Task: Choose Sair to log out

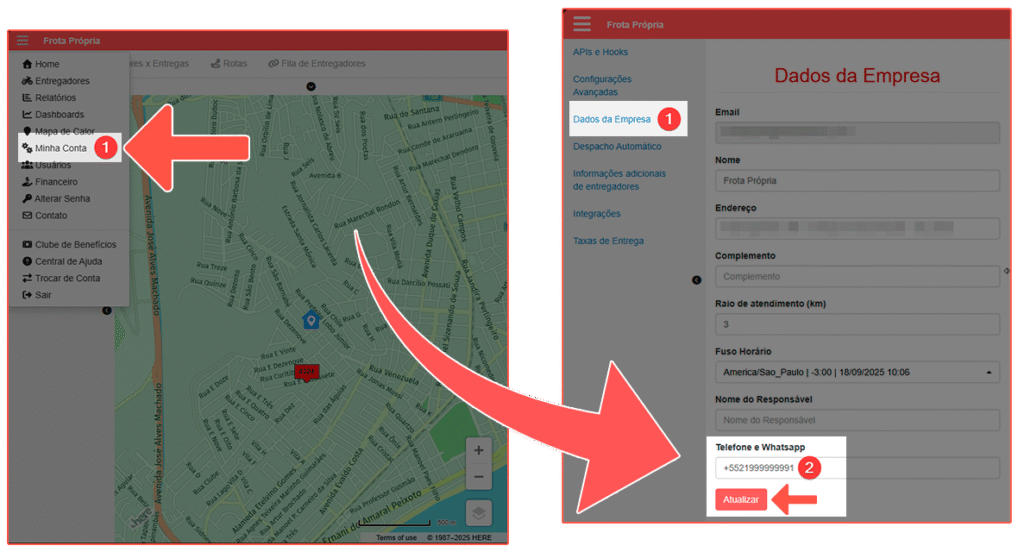Action: coord(43,295)
